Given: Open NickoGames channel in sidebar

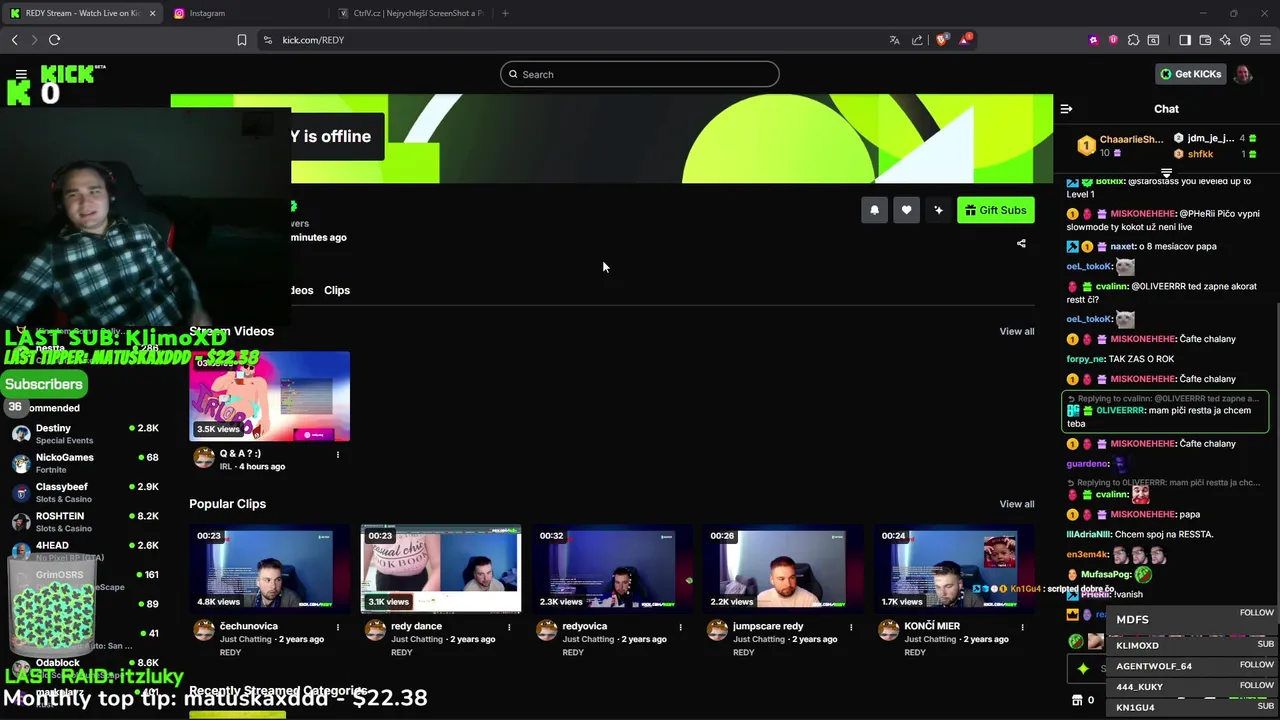Looking at the screenshot, I should (x=85, y=463).
